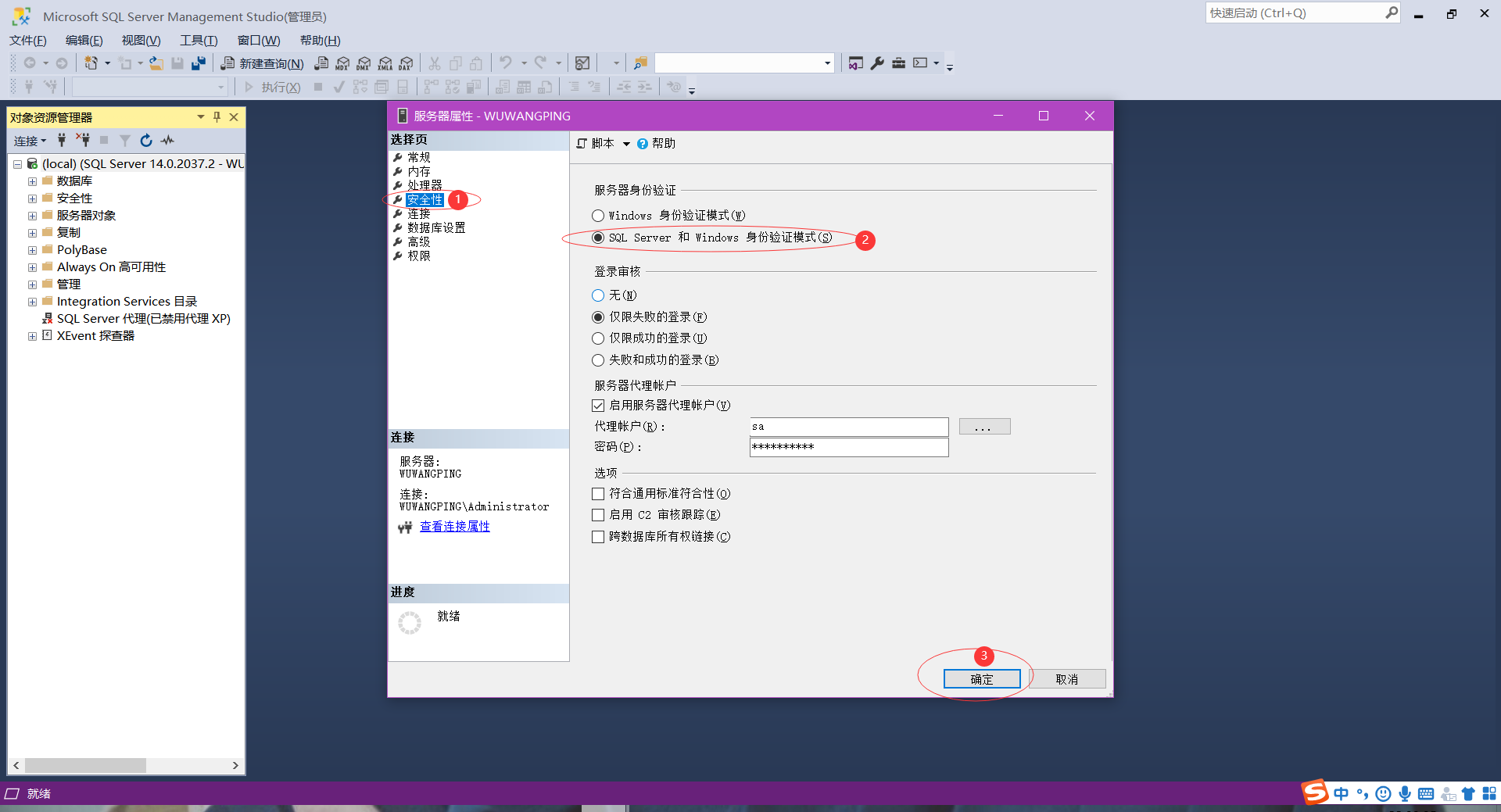Open the 编辑(E) menu

[84, 41]
